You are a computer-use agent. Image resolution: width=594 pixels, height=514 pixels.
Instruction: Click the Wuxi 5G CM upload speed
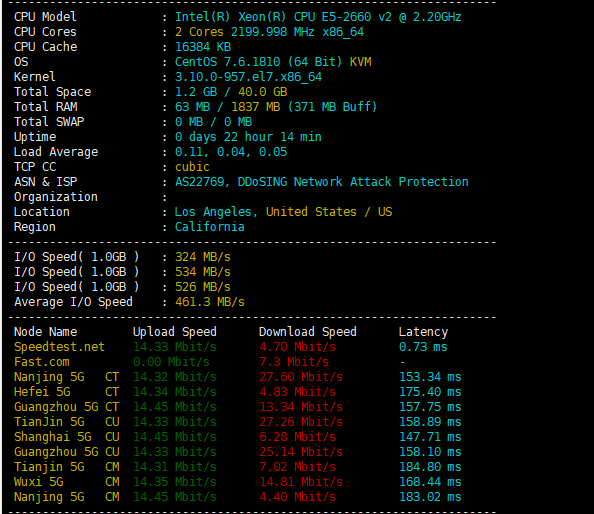pyautogui.click(x=175, y=482)
